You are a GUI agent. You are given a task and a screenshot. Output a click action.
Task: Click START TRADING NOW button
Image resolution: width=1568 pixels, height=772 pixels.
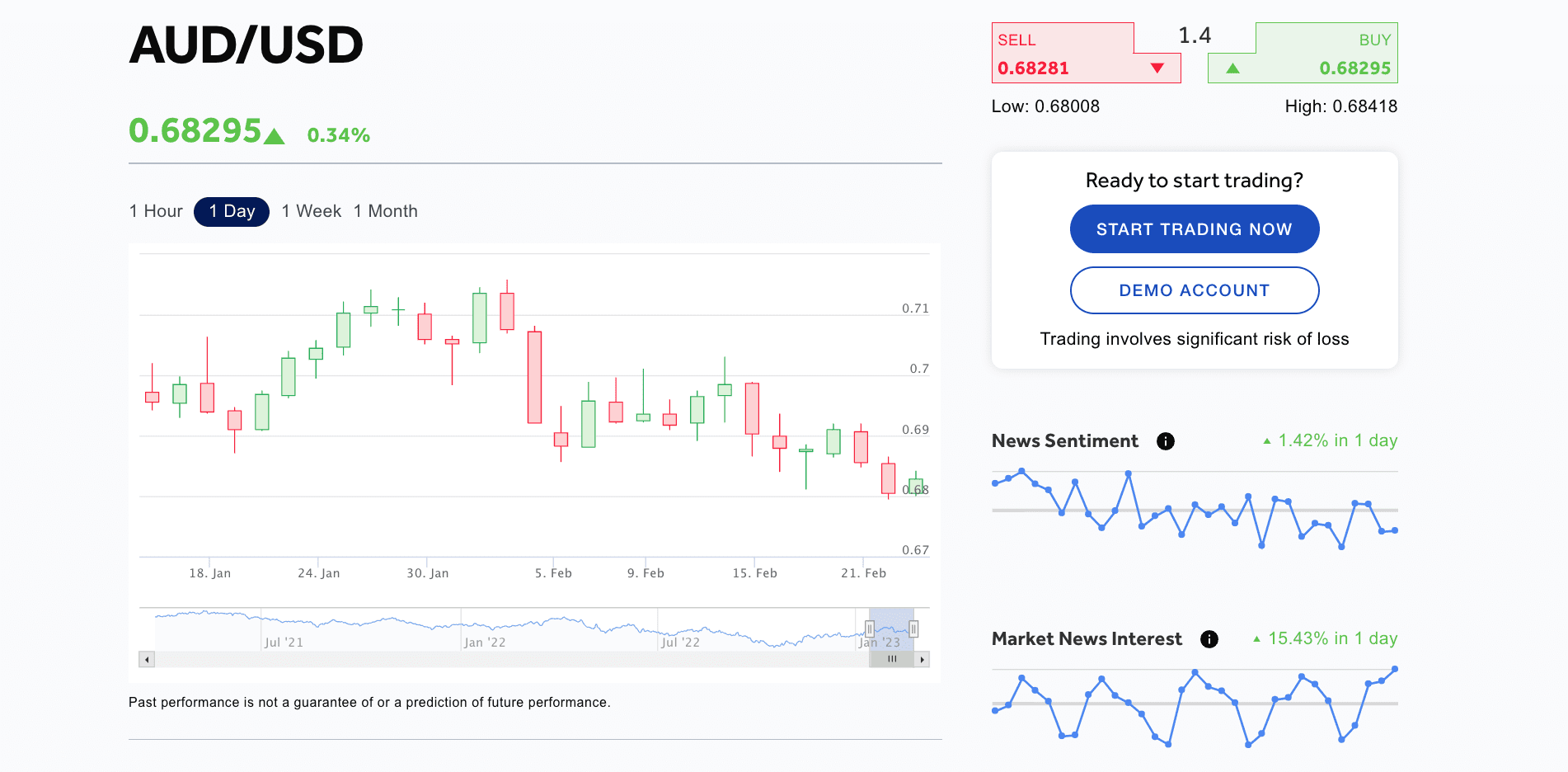[x=1195, y=229]
